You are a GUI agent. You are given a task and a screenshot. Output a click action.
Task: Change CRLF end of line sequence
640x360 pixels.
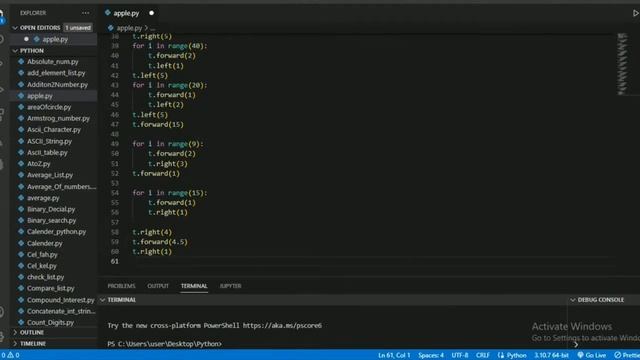[x=482, y=355]
